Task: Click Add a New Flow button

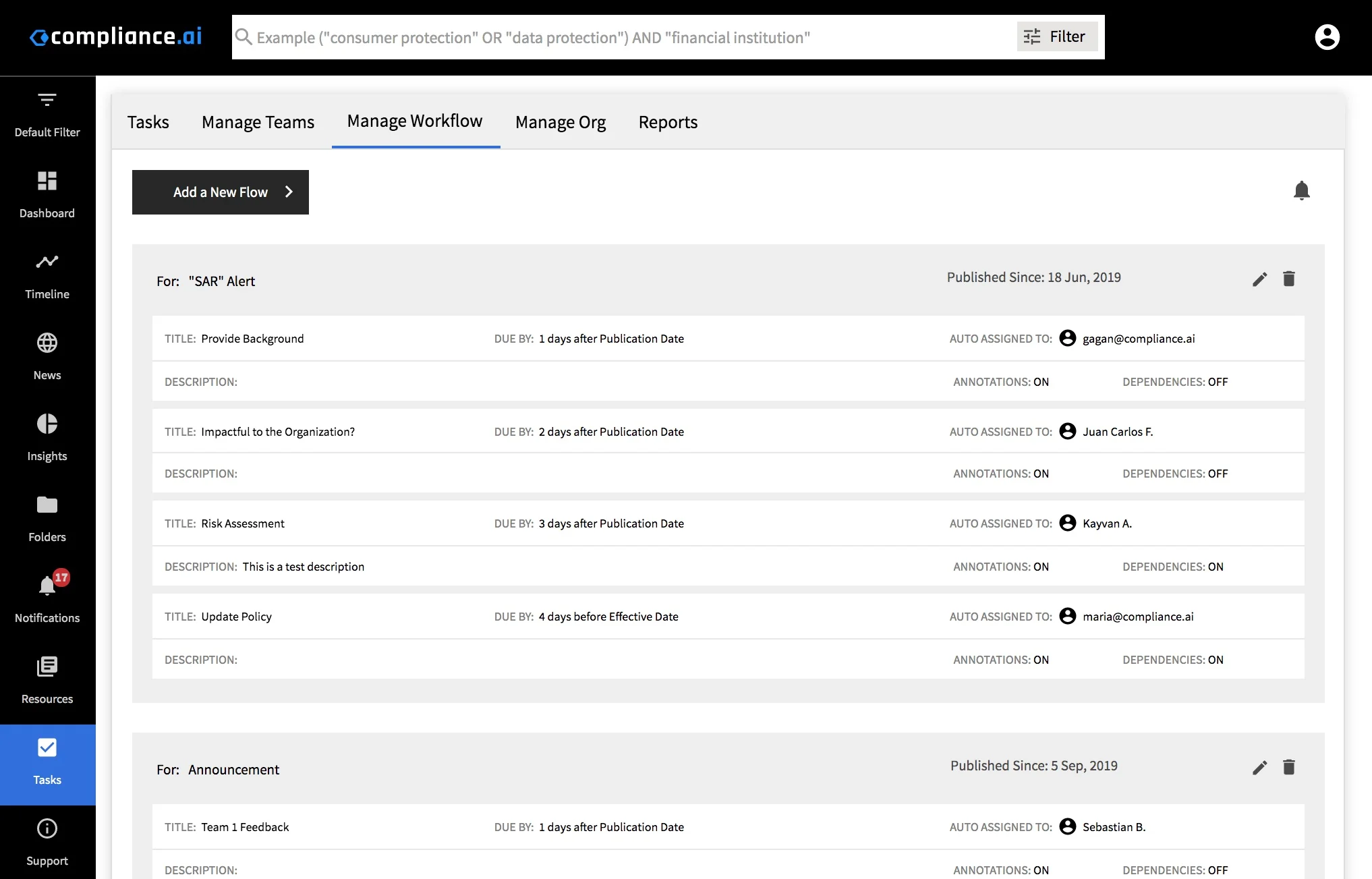Action: (x=221, y=192)
